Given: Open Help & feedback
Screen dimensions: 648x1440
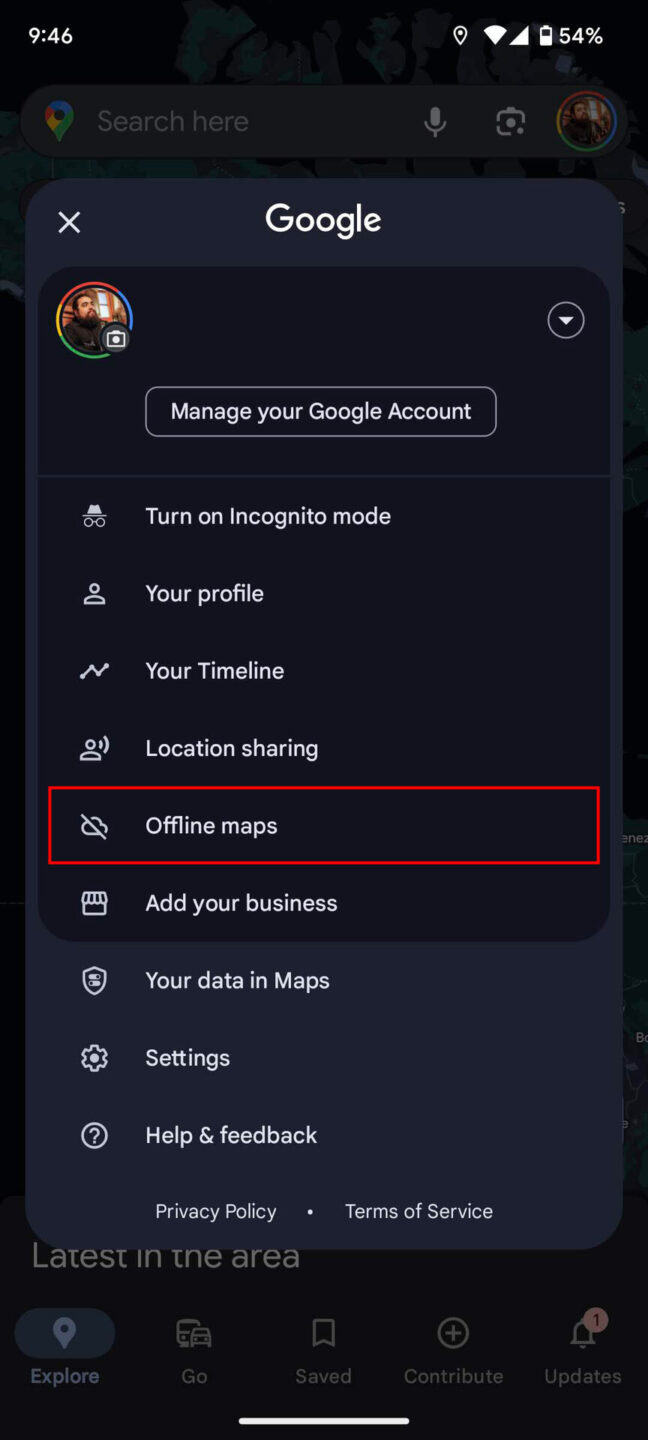Looking at the screenshot, I should 231,1134.
